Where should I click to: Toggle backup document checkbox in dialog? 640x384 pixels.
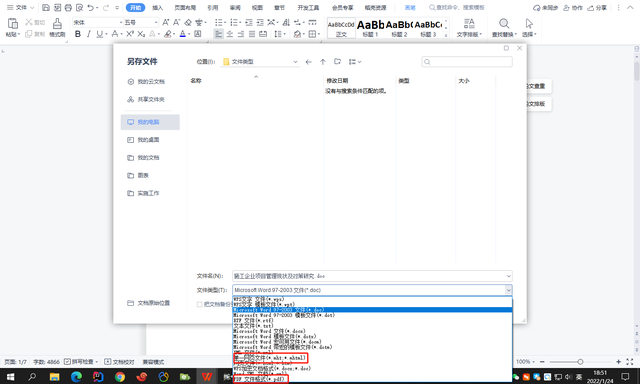coord(200,304)
